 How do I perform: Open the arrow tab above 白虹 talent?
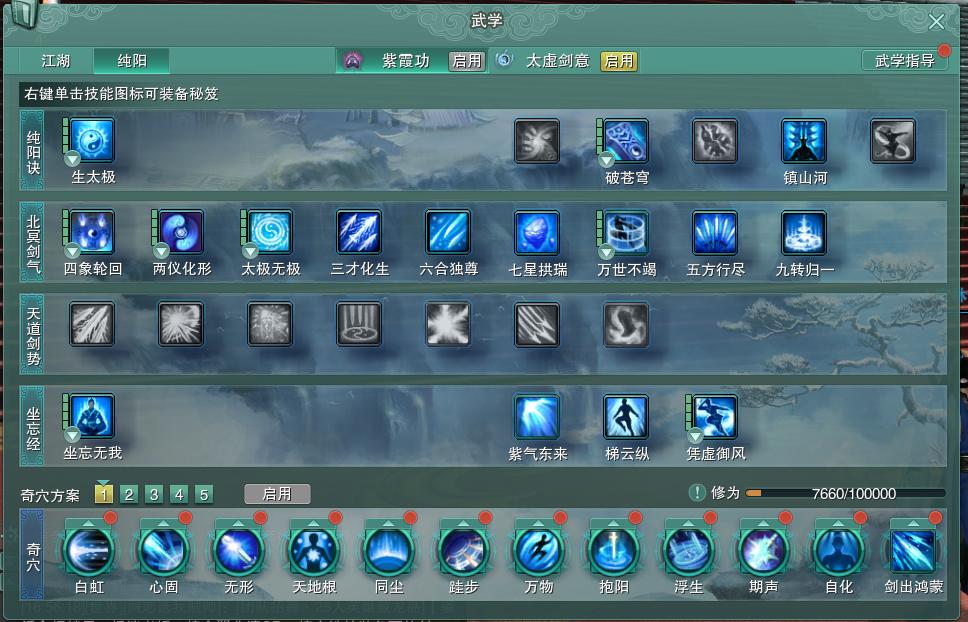click(88, 523)
